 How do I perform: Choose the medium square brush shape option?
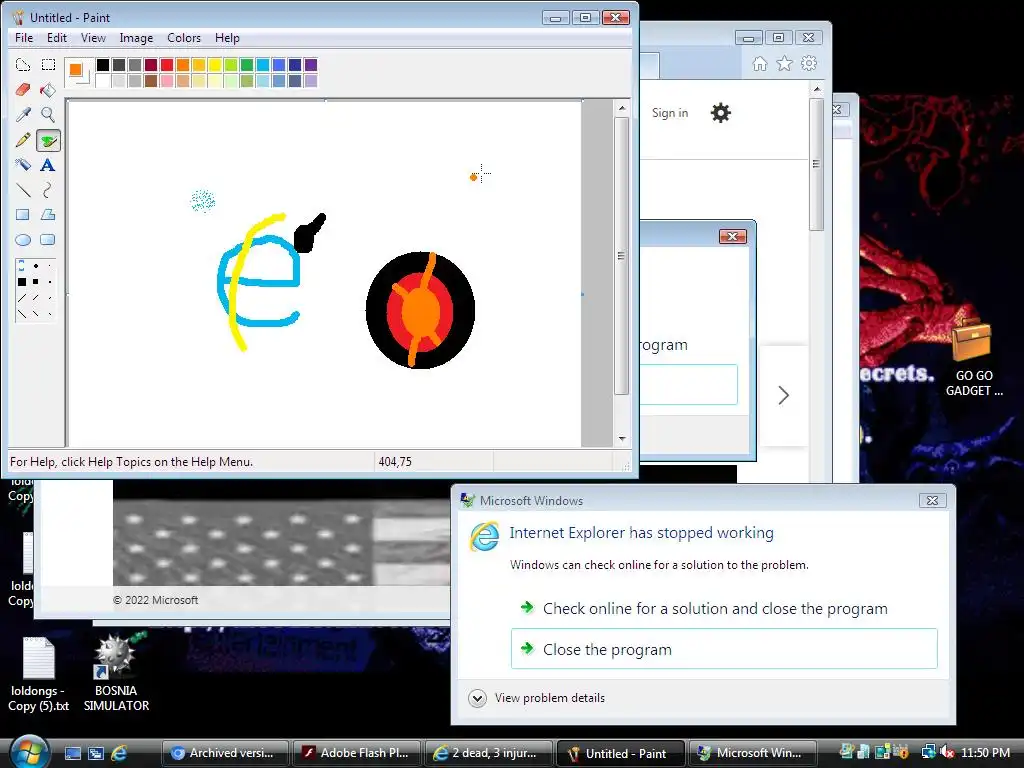pyautogui.click(x=36, y=281)
